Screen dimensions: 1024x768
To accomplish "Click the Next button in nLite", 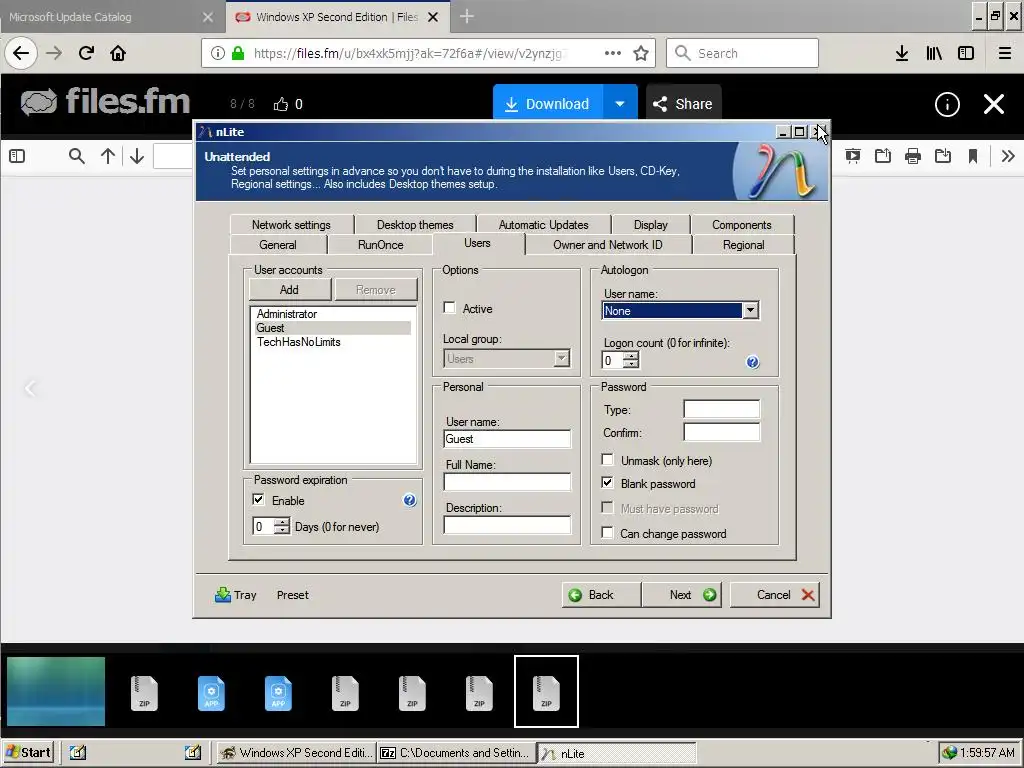I will pyautogui.click(x=681, y=594).
